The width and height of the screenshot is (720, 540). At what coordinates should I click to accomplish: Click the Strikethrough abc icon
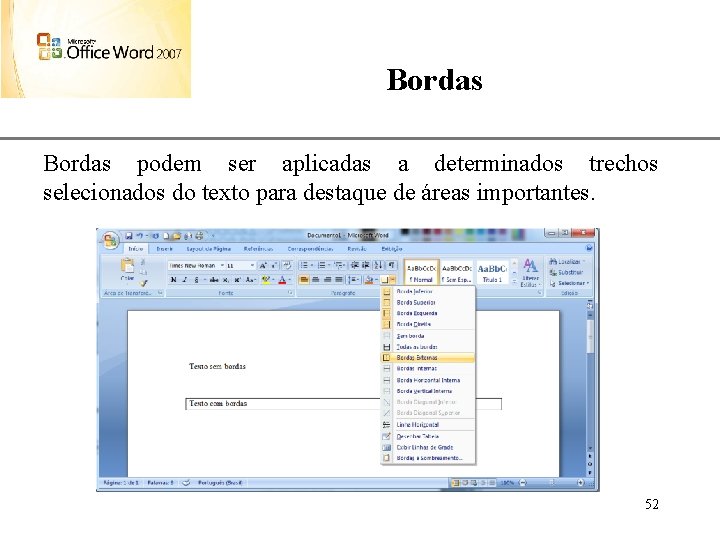click(x=214, y=280)
